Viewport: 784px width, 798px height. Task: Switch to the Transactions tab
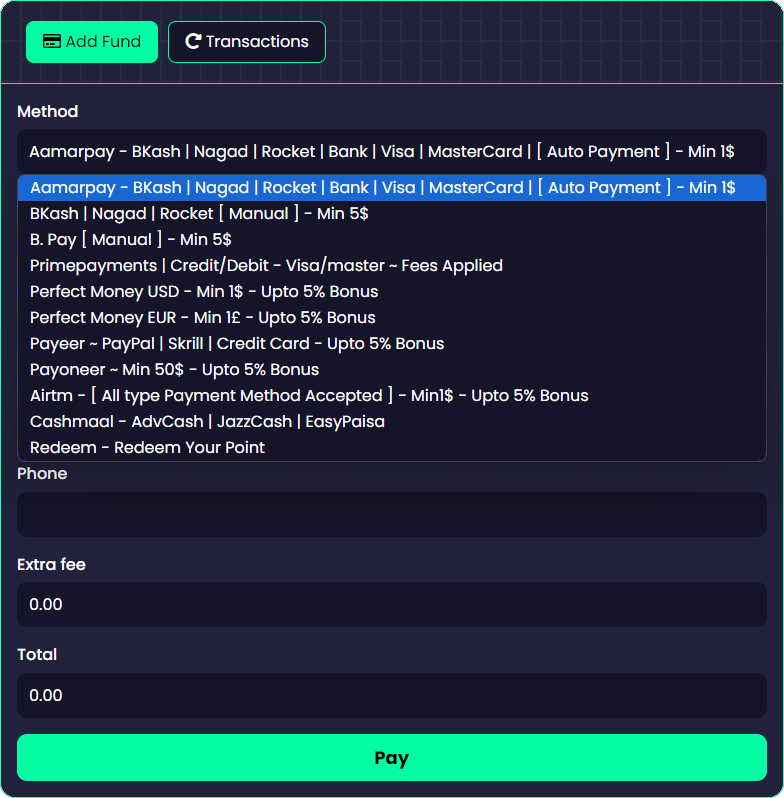(x=247, y=42)
